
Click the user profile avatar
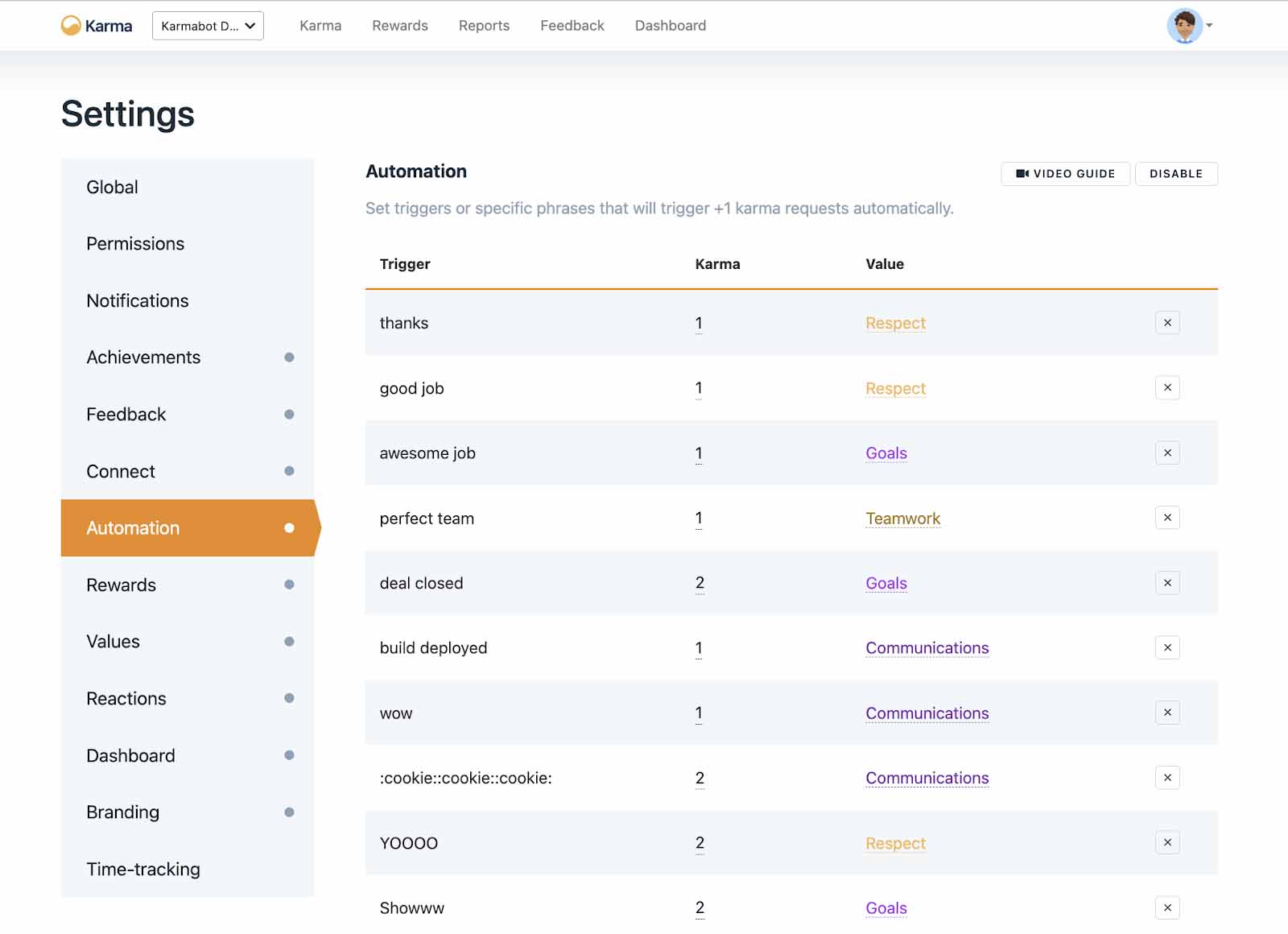point(1183,26)
